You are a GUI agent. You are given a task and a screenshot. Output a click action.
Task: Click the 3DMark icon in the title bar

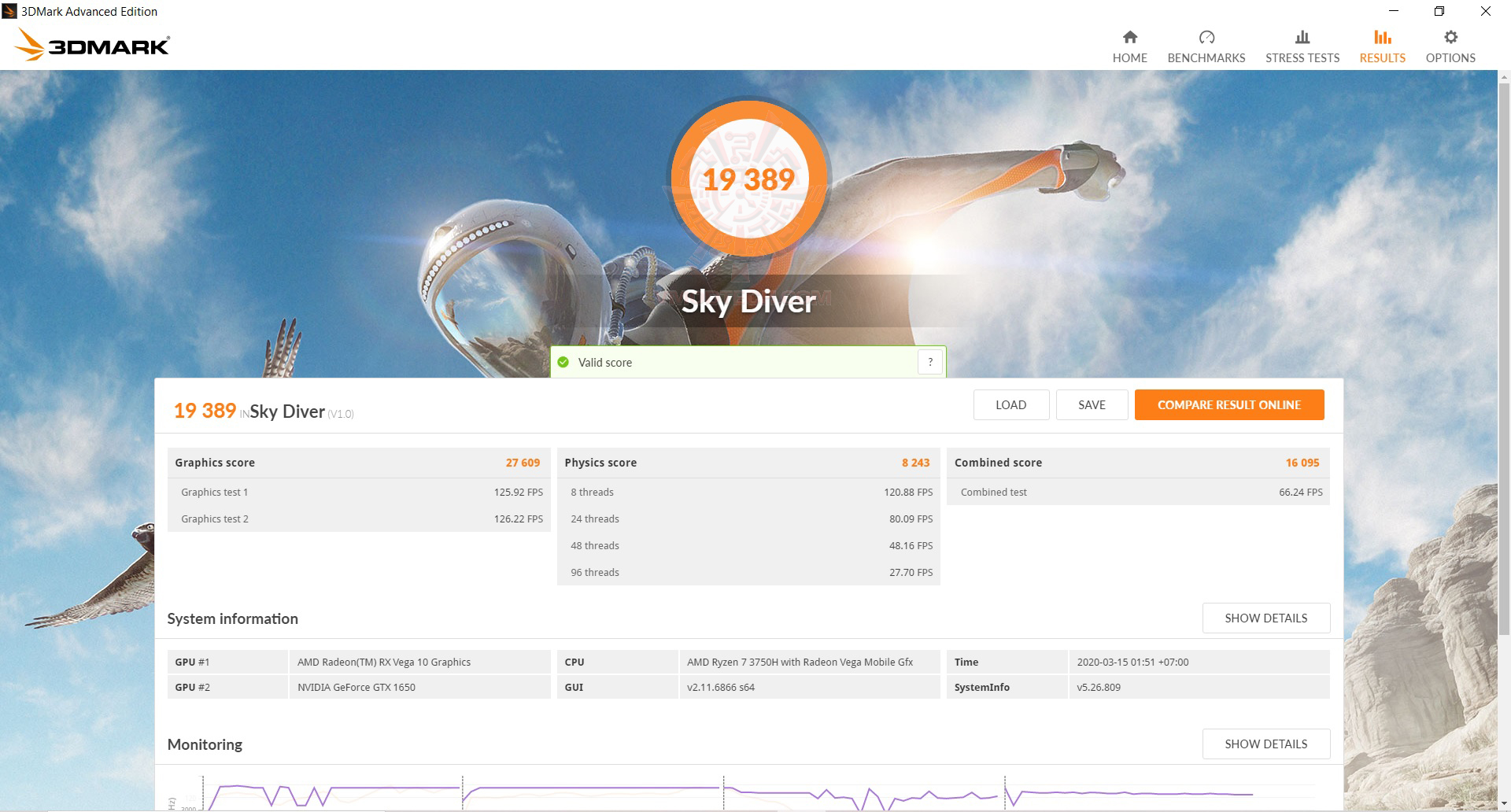(9, 11)
